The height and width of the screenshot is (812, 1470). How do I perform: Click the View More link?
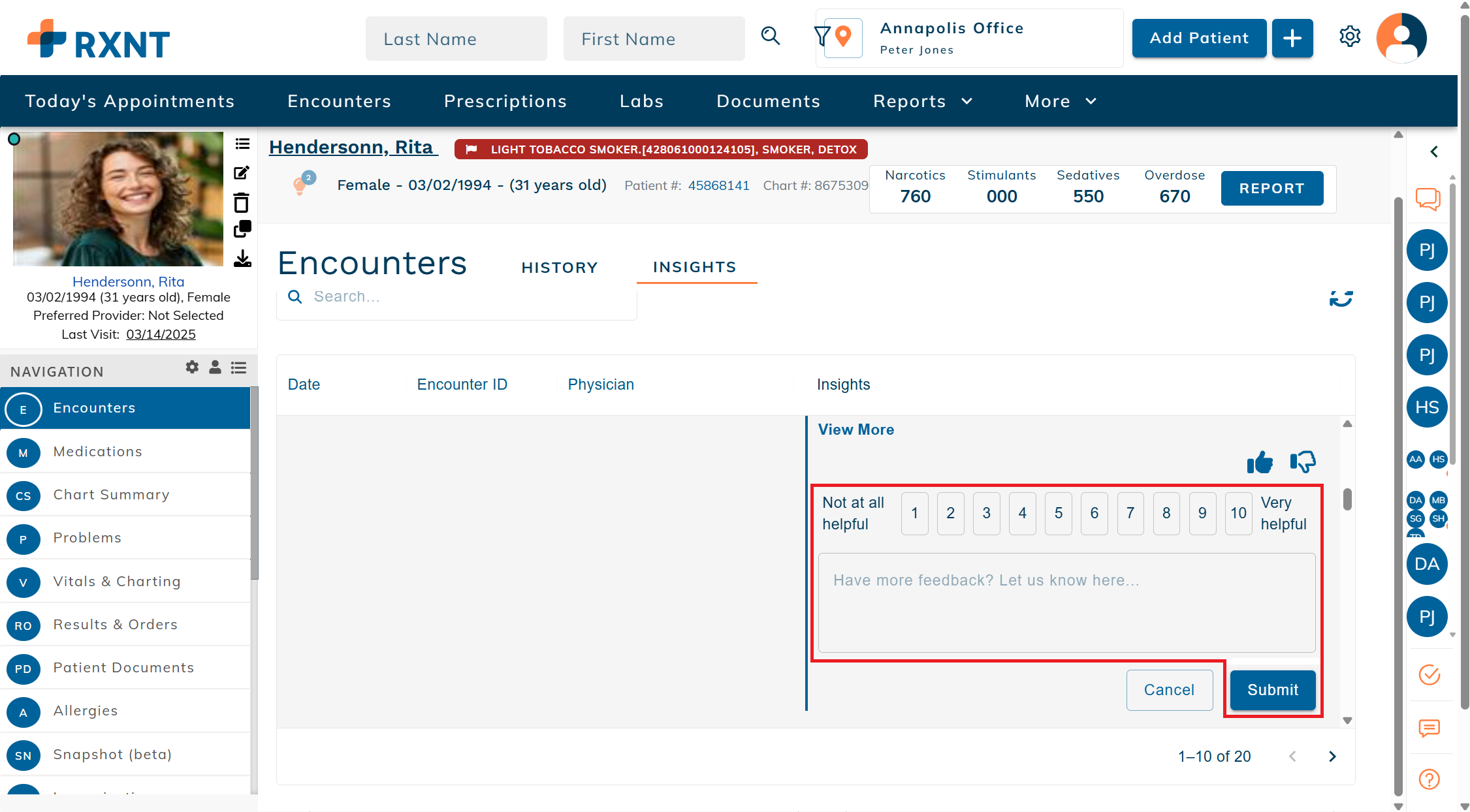(x=856, y=429)
